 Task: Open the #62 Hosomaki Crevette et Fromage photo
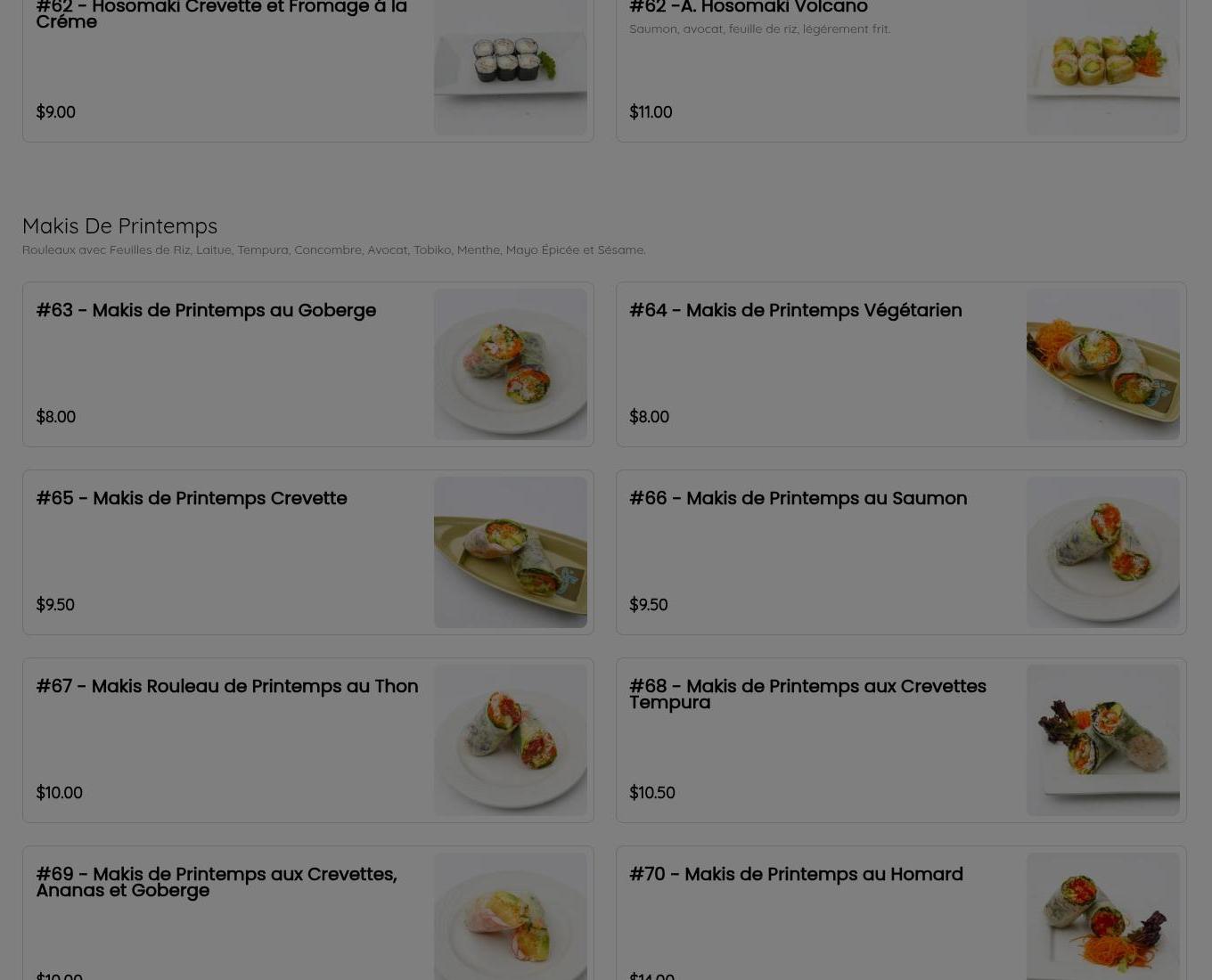511,68
